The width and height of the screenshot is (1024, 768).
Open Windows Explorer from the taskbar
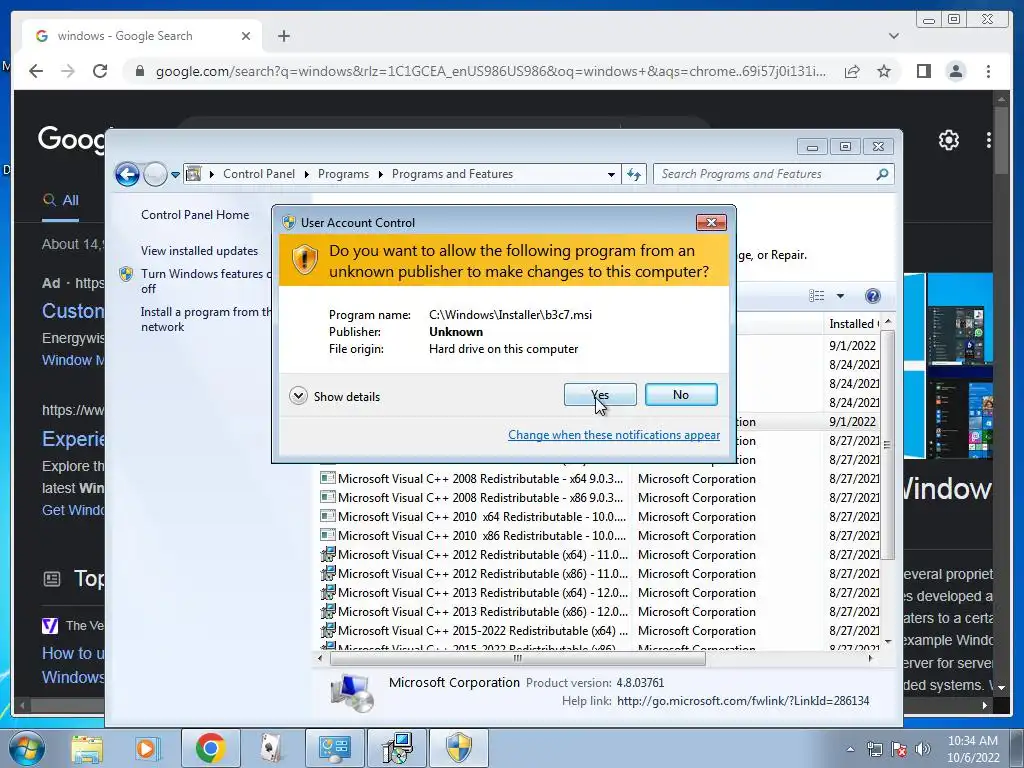pos(87,748)
